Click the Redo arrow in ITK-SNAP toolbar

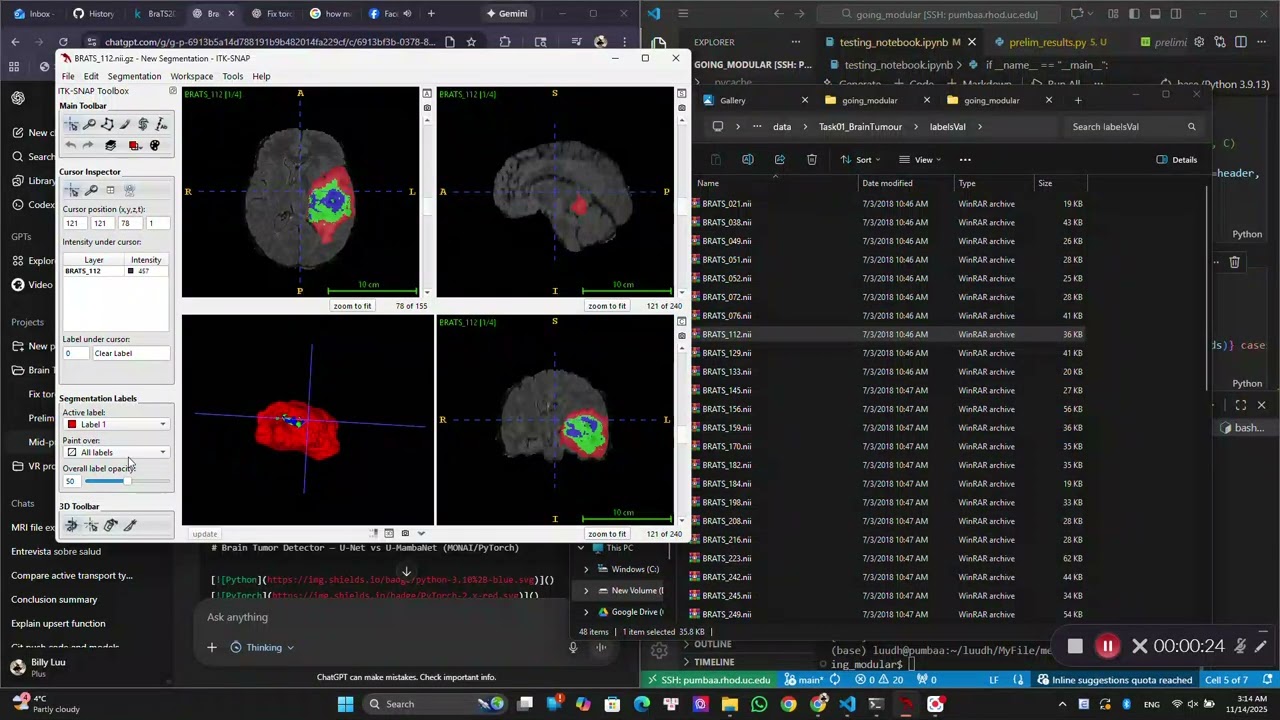[89, 146]
